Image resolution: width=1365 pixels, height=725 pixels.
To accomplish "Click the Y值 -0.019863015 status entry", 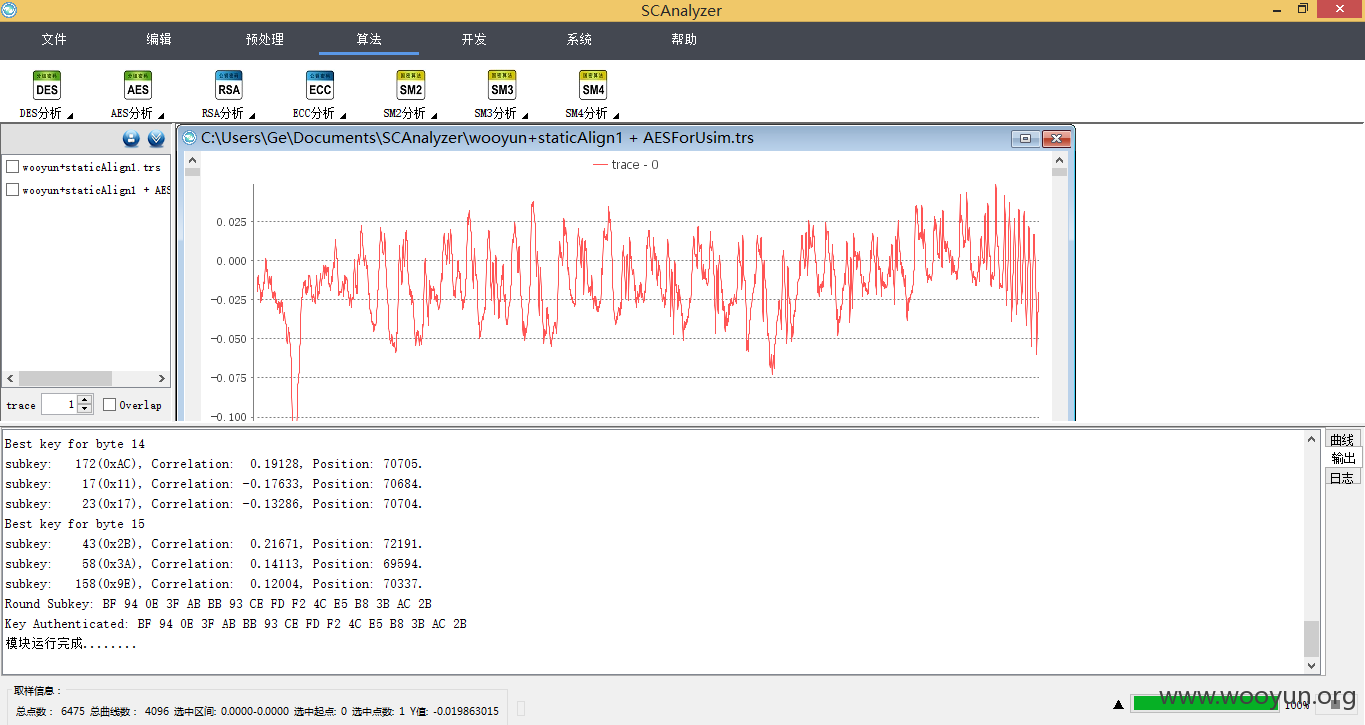I will [452, 711].
